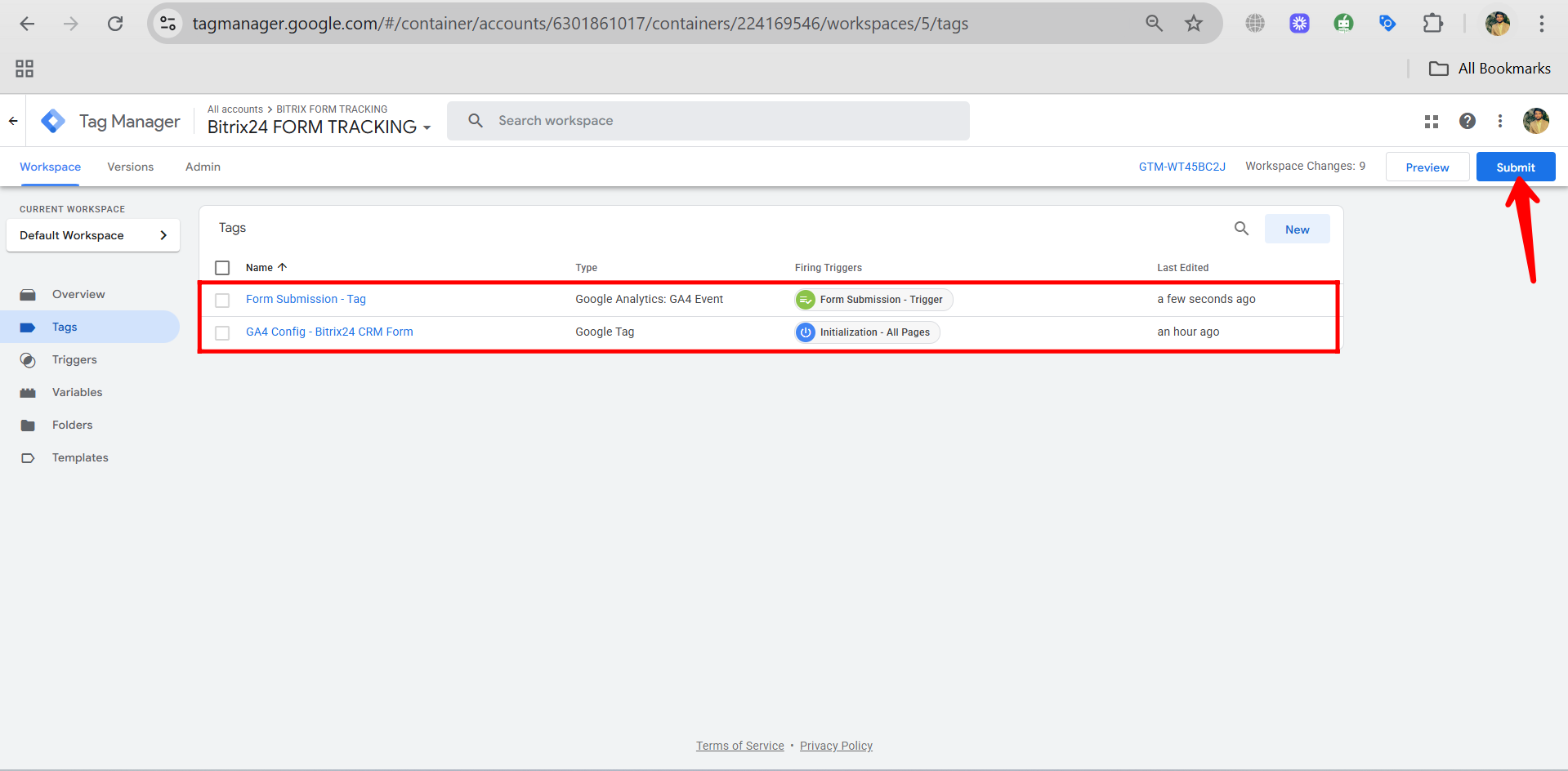The height and width of the screenshot is (771, 1568).
Task: Open the GA4 Config - Bitrix24 CRM Form link
Action: coord(329,332)
